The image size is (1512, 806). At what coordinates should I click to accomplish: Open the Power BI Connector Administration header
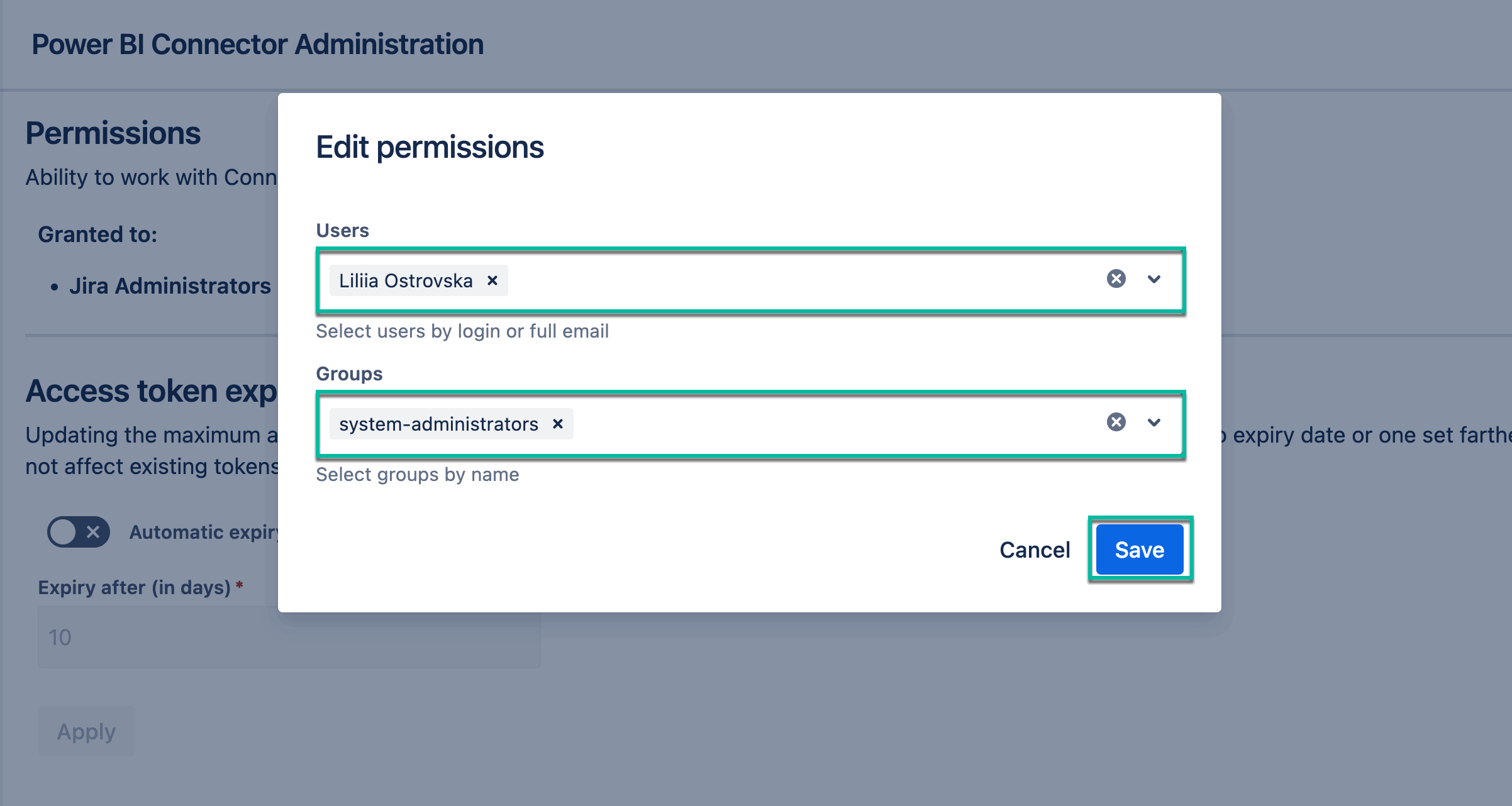coord(258,44)
